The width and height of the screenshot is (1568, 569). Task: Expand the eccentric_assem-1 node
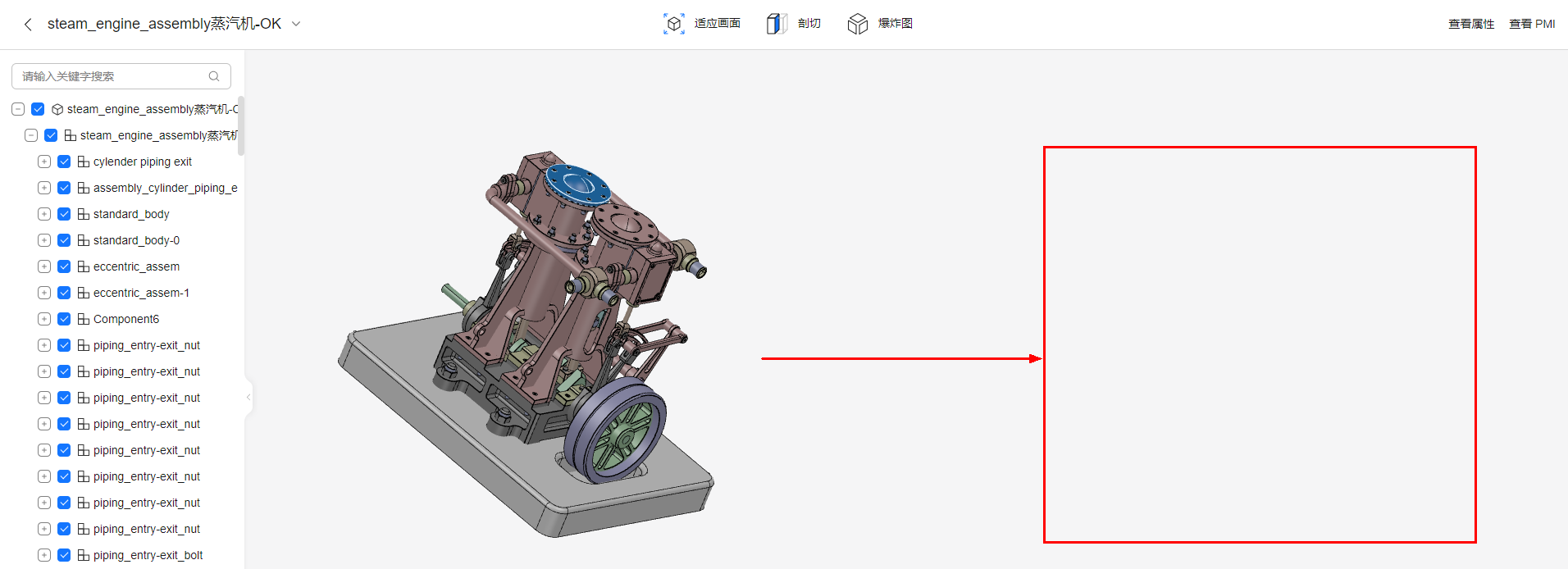44,293
